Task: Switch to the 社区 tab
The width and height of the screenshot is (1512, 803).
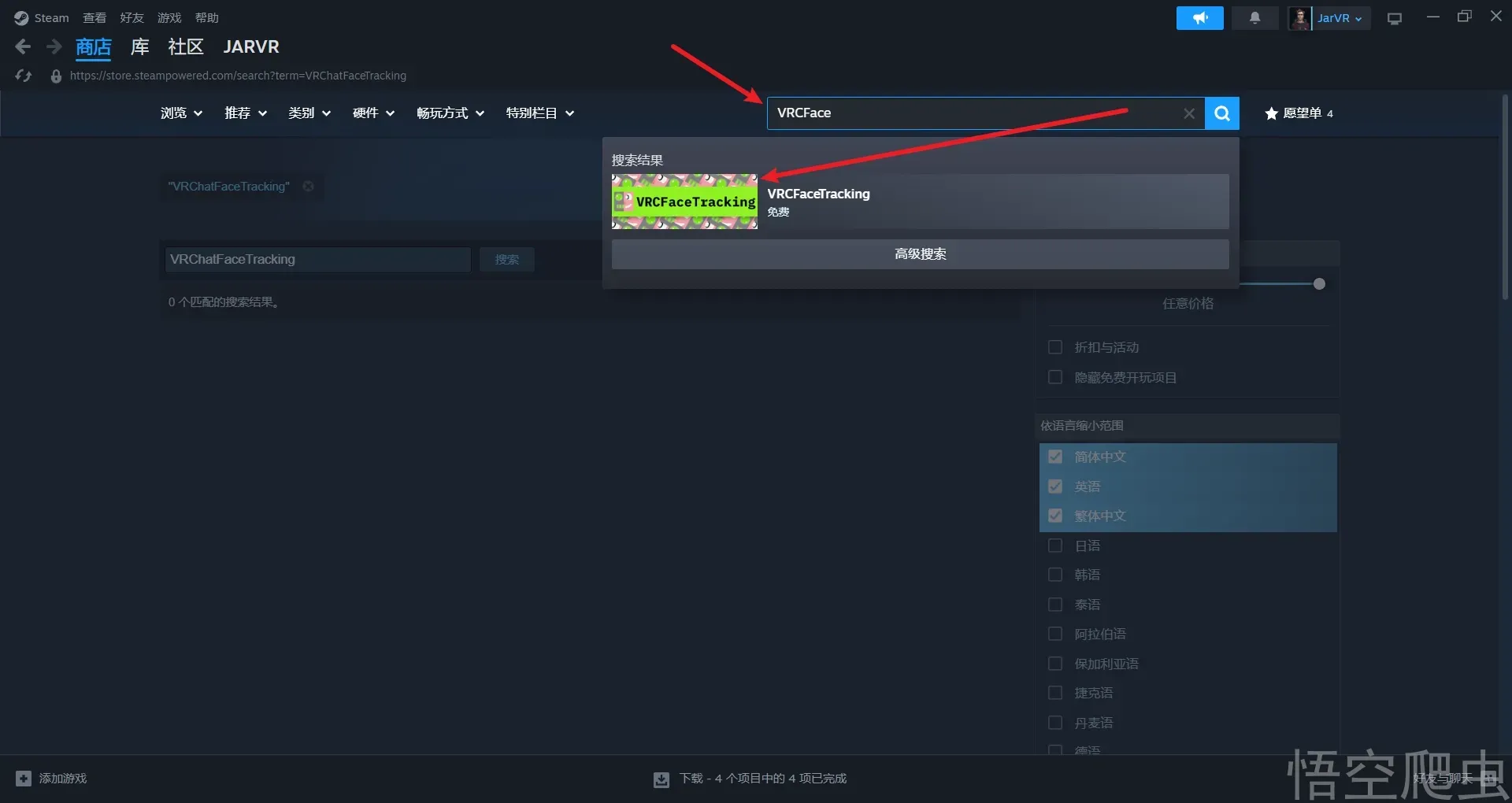Action: (x=186, y=47)
